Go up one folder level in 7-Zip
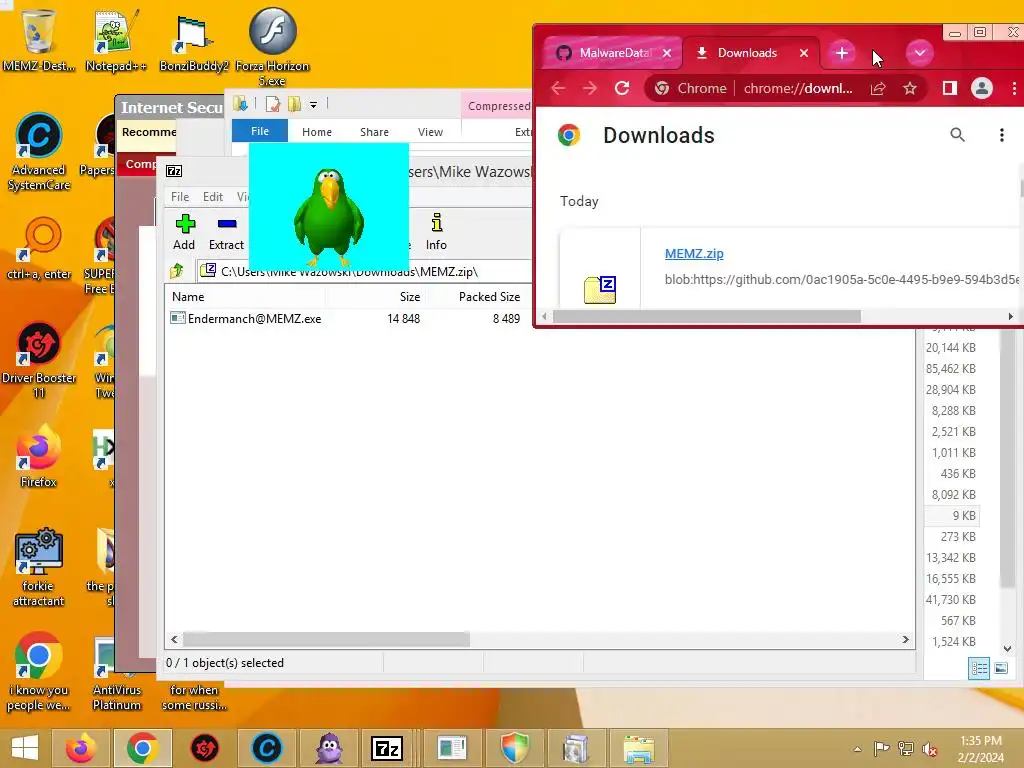 [x=176, y=270]
